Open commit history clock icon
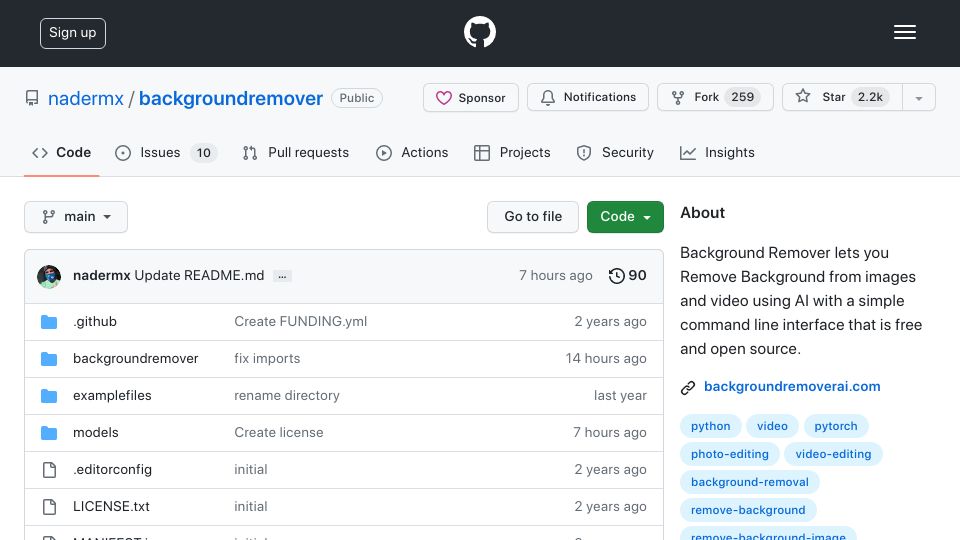 pos(616,276)
